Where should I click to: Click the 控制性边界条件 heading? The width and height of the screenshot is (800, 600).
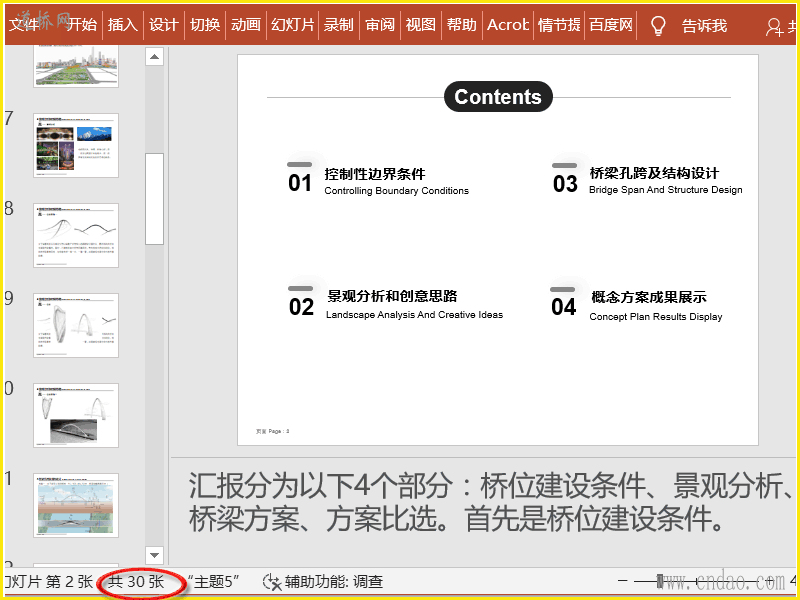pos(375,174)
